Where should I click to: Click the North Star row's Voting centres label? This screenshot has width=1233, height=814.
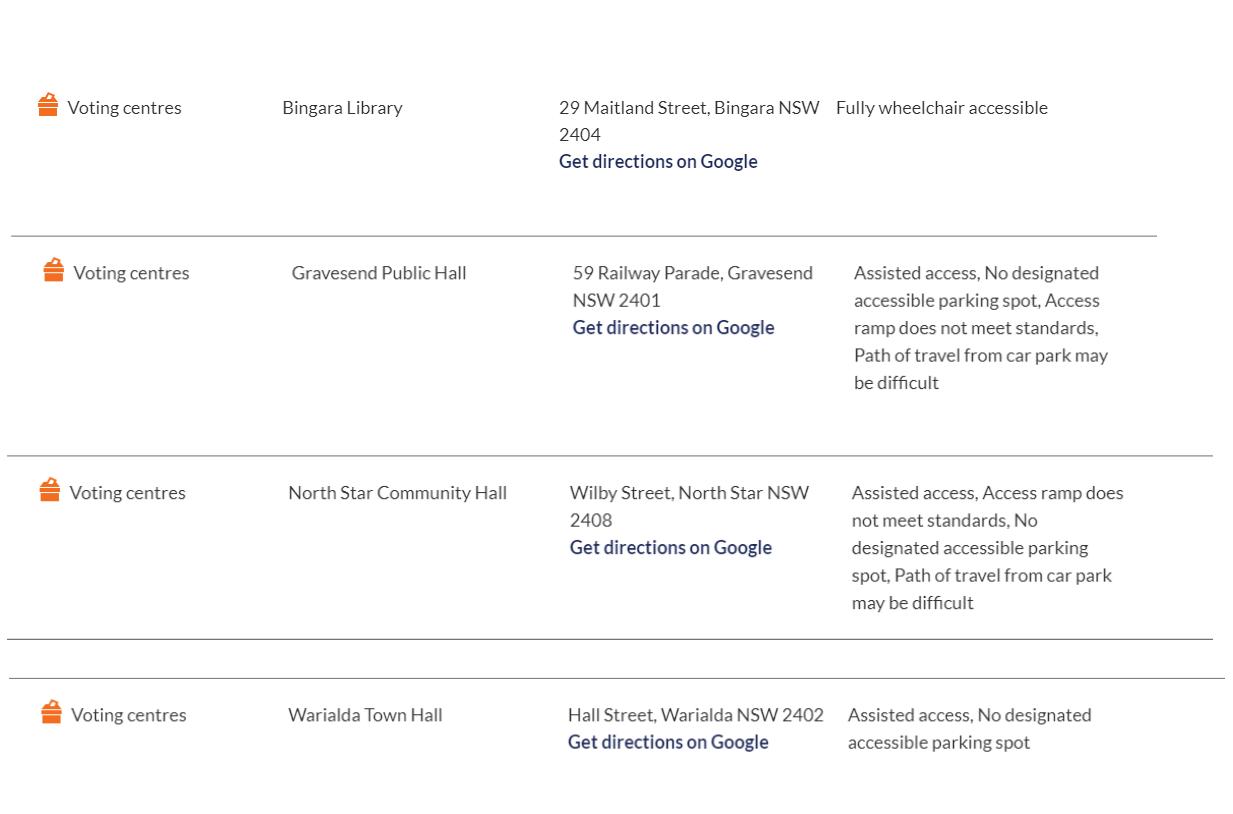pos(127,492)
